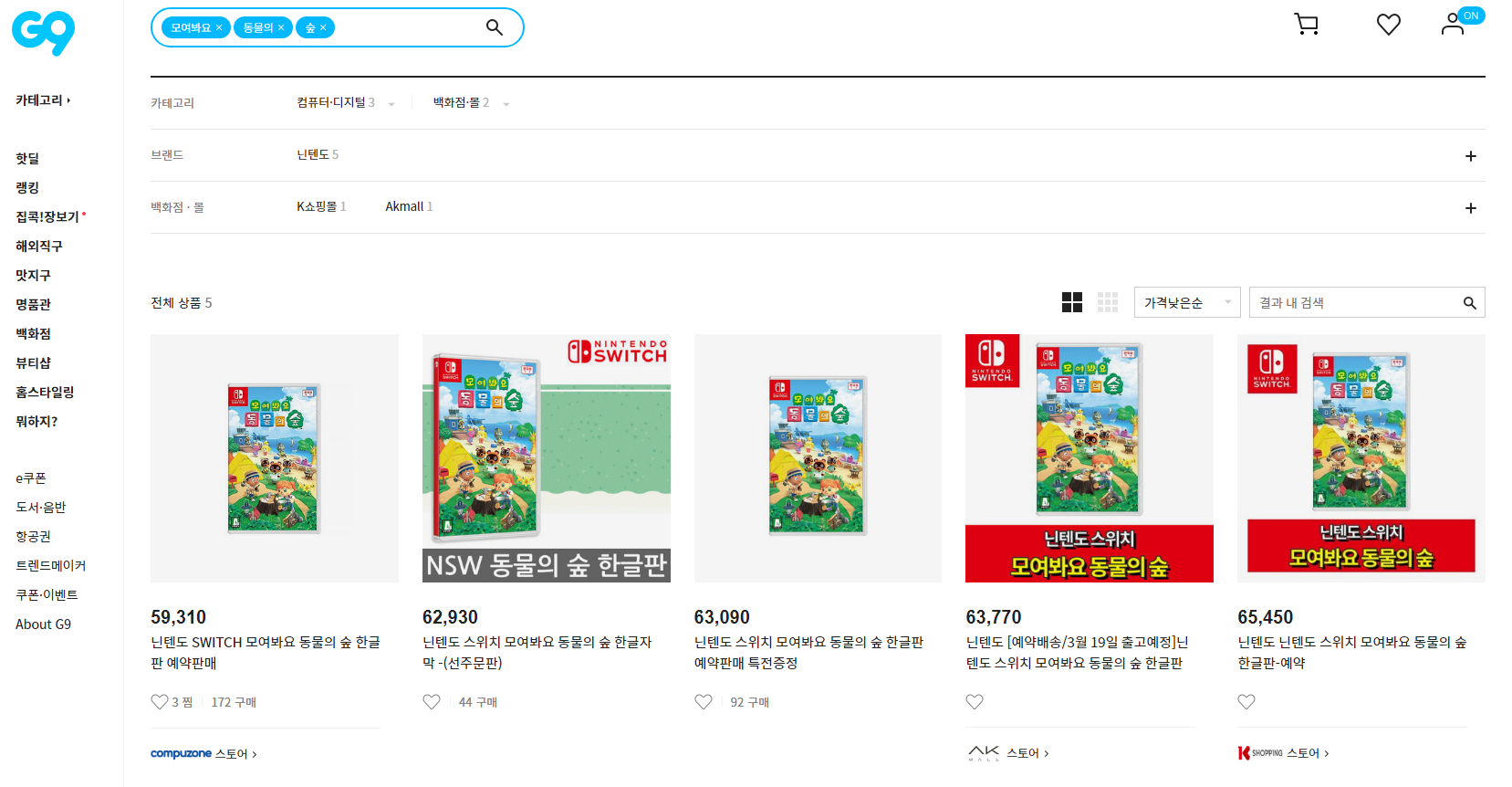Open the shopping cart

tap(1307, 25)
